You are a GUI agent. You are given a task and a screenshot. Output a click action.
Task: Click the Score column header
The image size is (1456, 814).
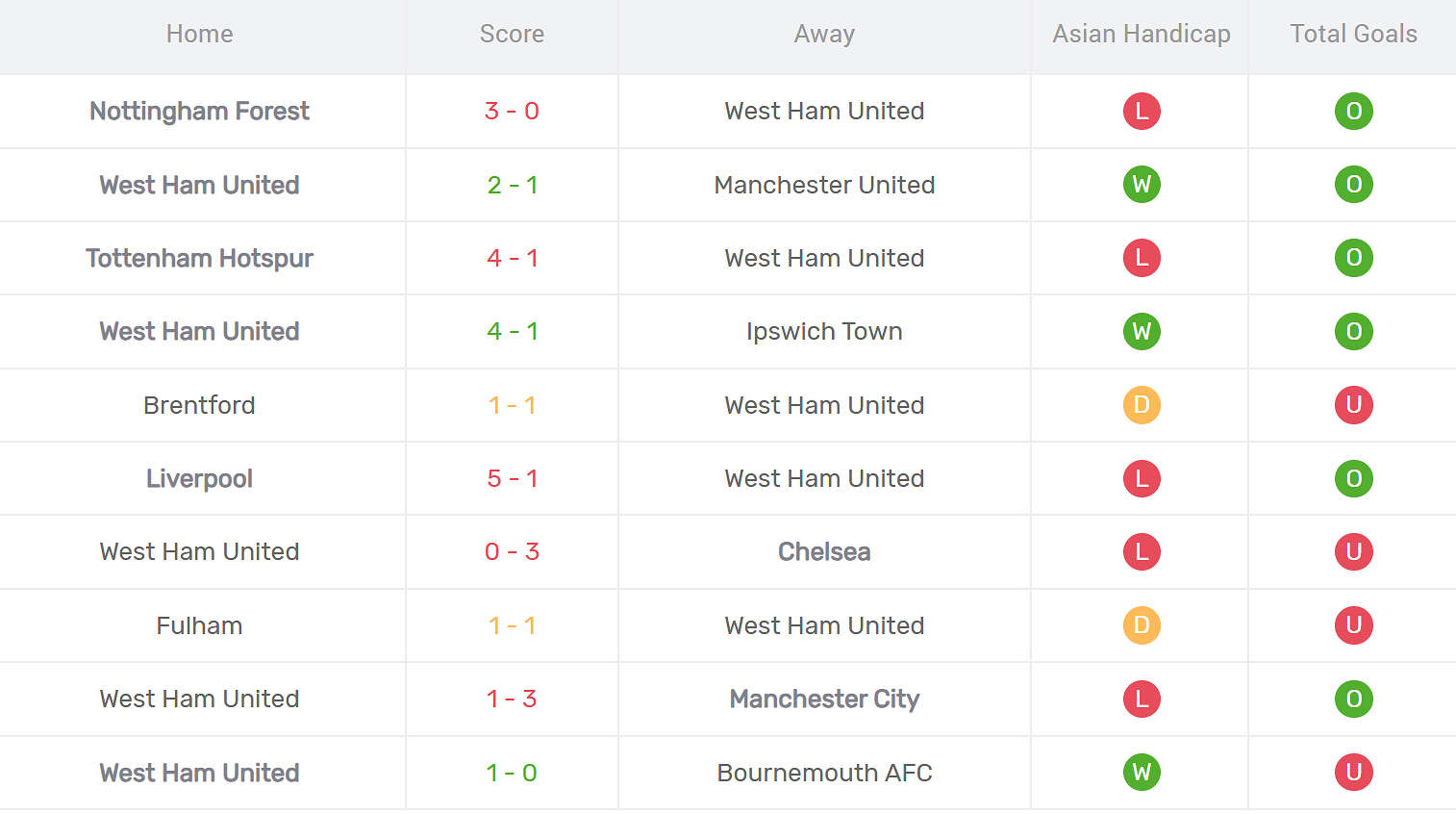point(512,35)
